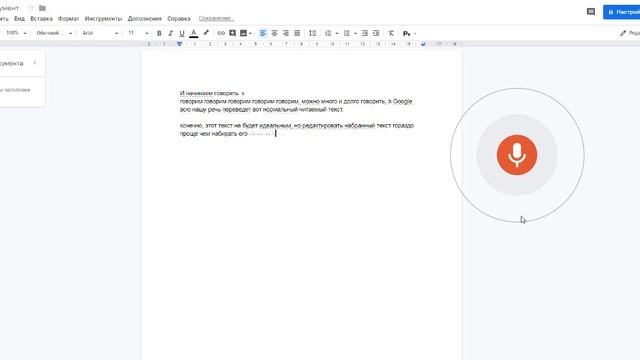Align text right
This screenshot has width=640, height=360.
point(286,33)
